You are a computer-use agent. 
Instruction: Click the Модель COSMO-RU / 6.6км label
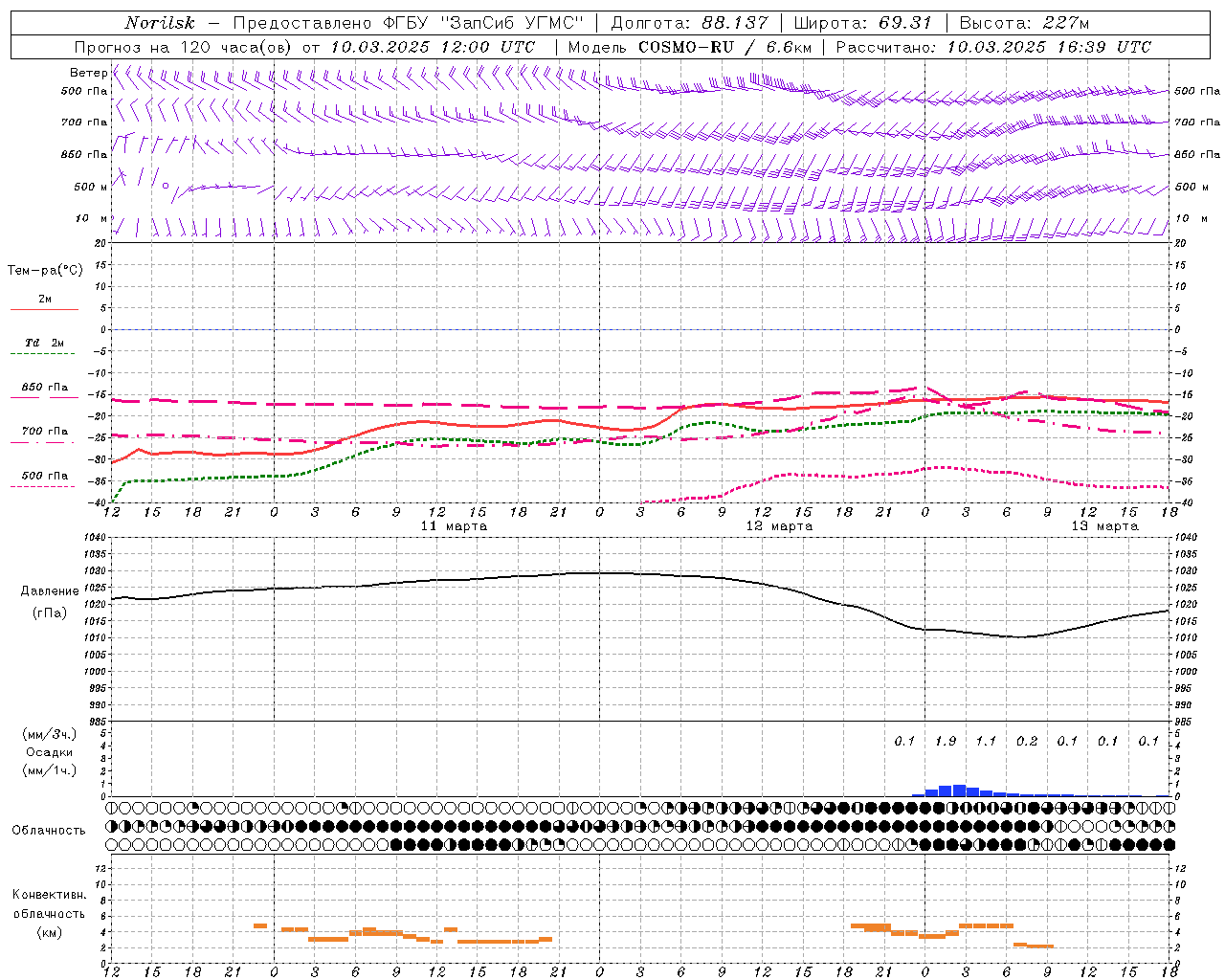coord(690,47)
